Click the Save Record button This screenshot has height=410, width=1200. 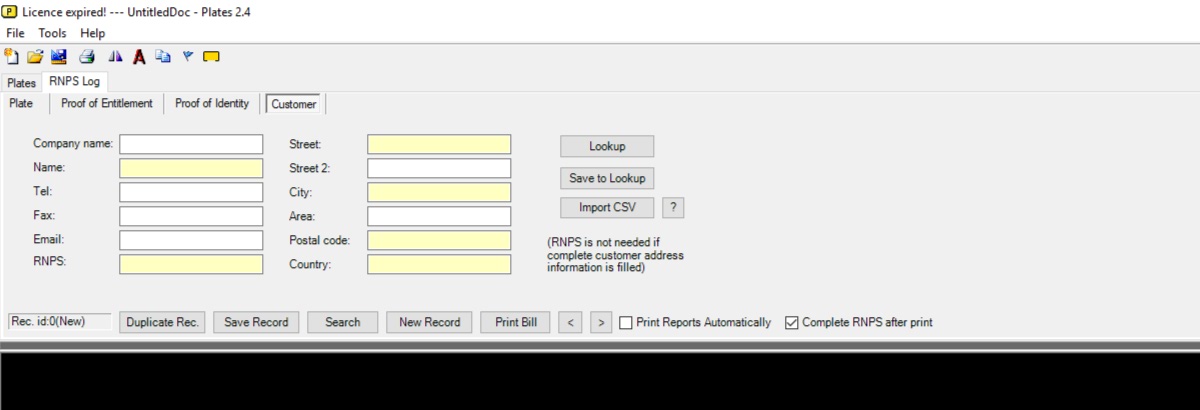pyautogui.click(x=256, y=322)
